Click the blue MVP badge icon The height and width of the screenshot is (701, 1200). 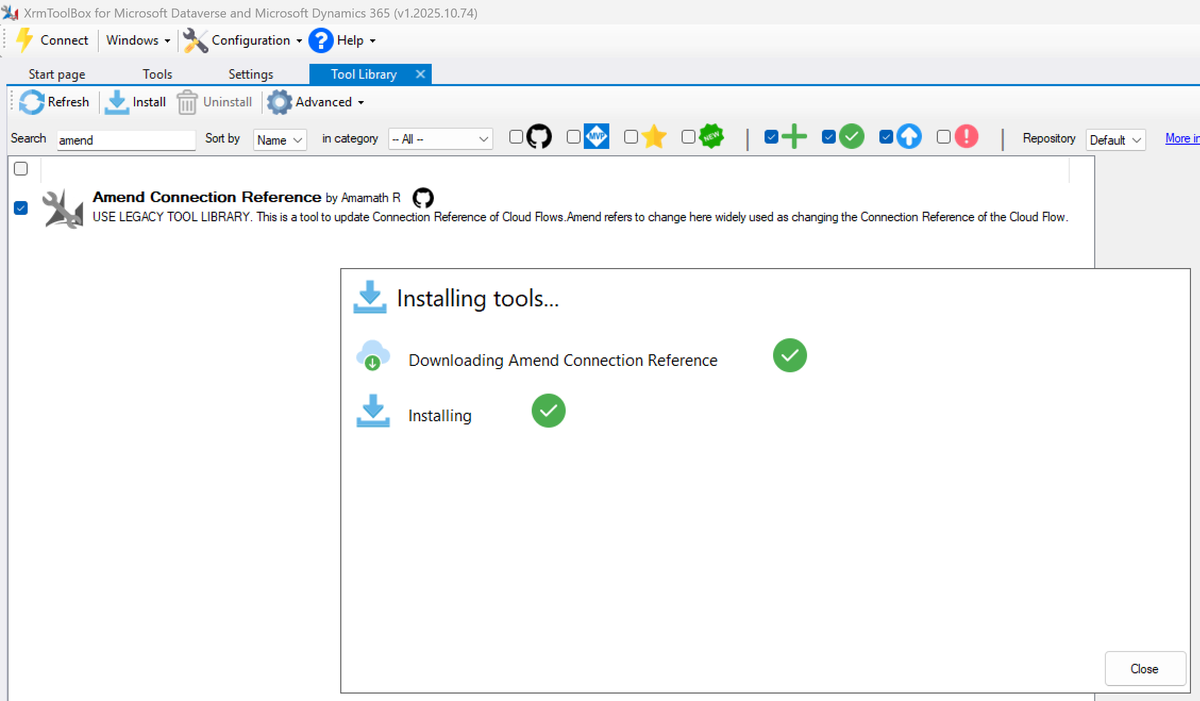pos(596,137)
